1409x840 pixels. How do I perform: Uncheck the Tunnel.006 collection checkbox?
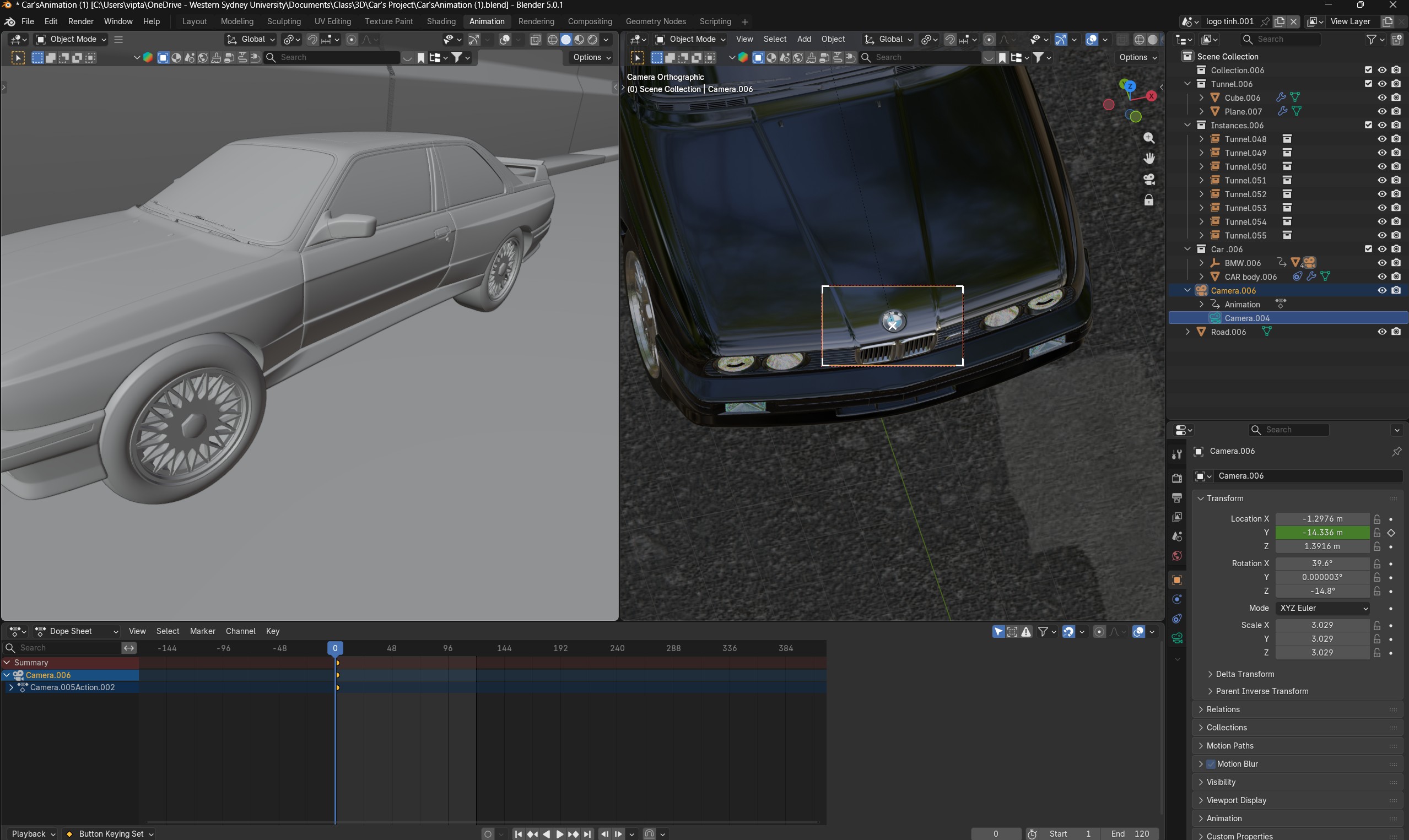[1368, 84]
